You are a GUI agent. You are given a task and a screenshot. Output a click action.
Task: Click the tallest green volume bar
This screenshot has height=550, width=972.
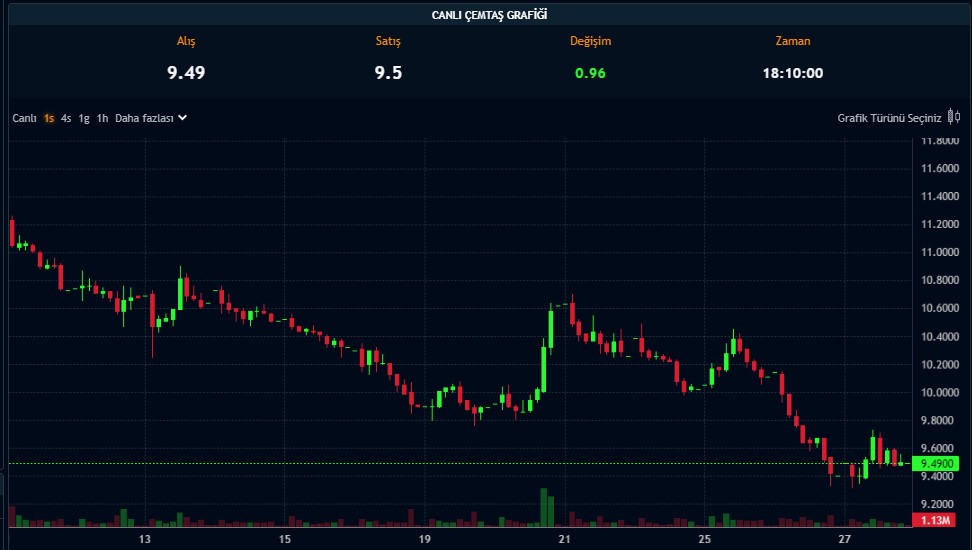coord(543,507)
